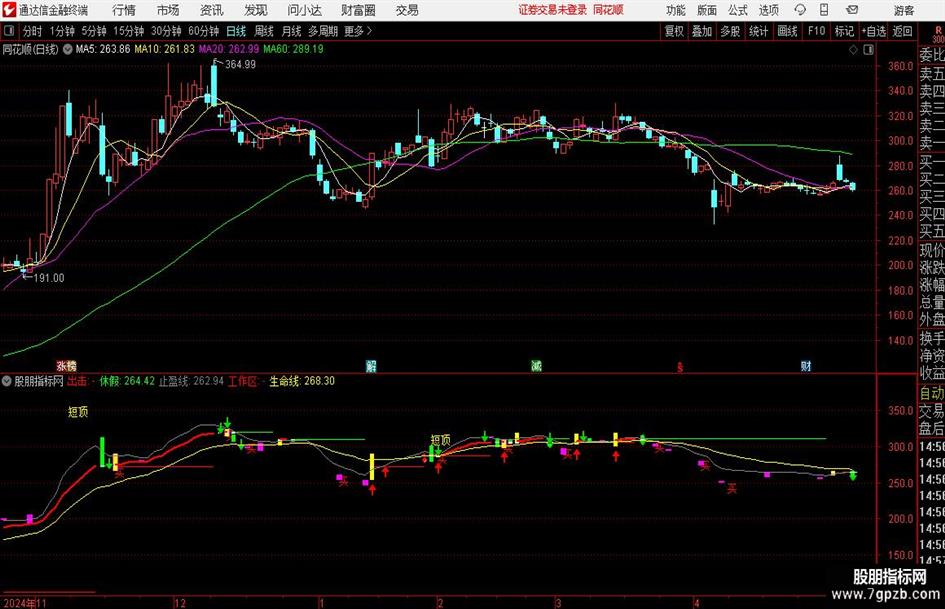Toggle the left side panel icon

(x=8, y=31)
